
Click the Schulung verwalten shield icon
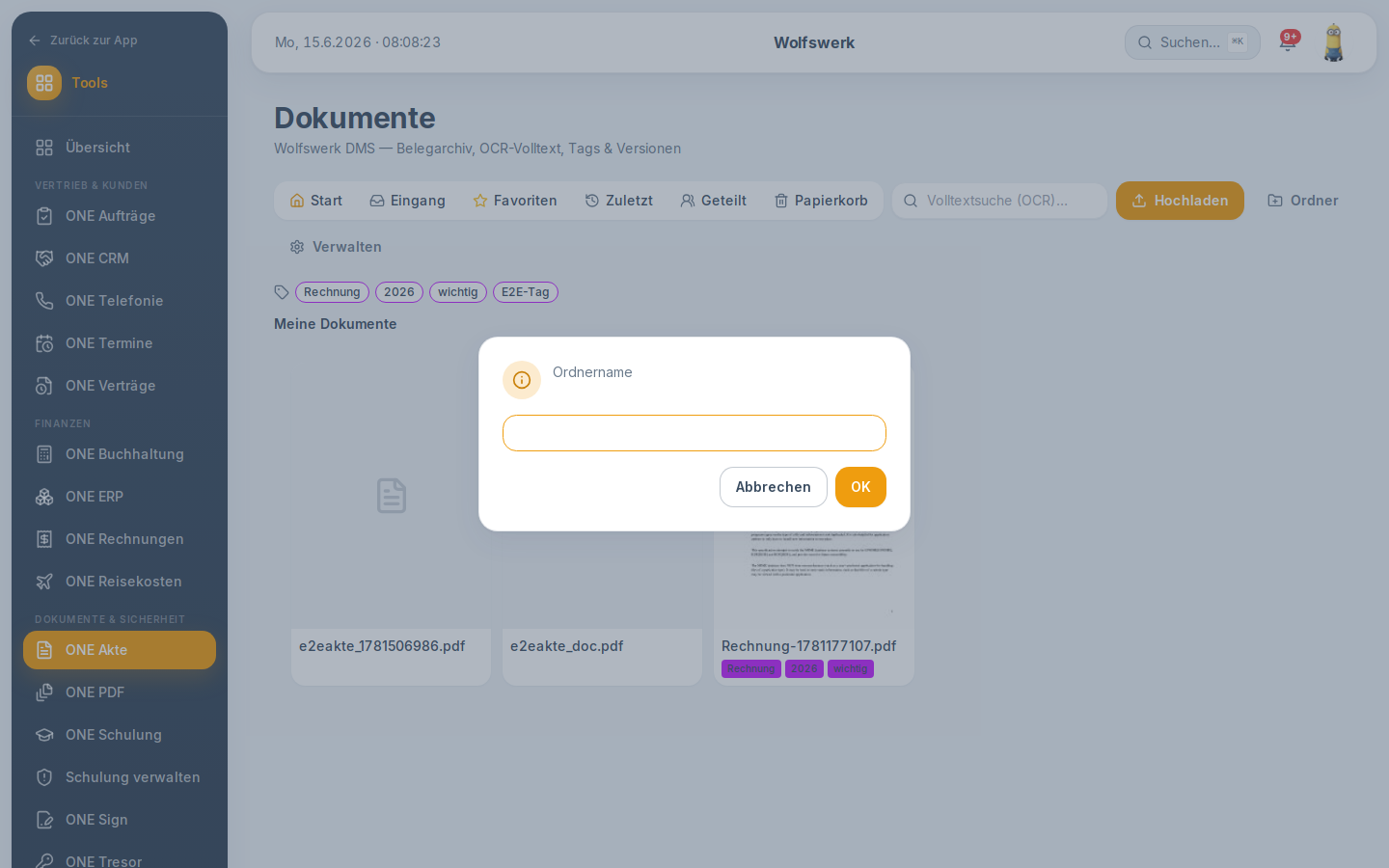point(44,777)
